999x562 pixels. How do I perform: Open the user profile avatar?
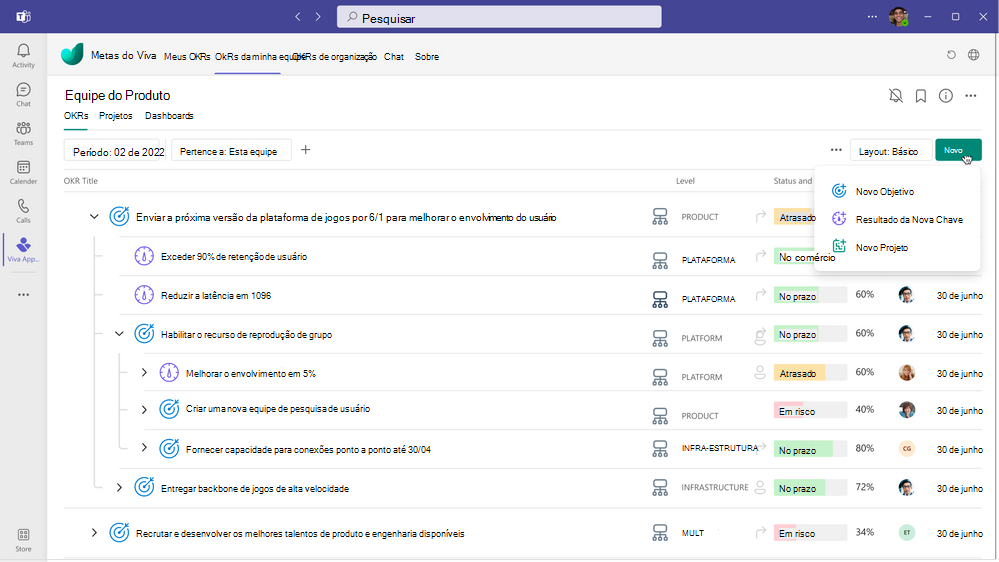coord(898,17)
